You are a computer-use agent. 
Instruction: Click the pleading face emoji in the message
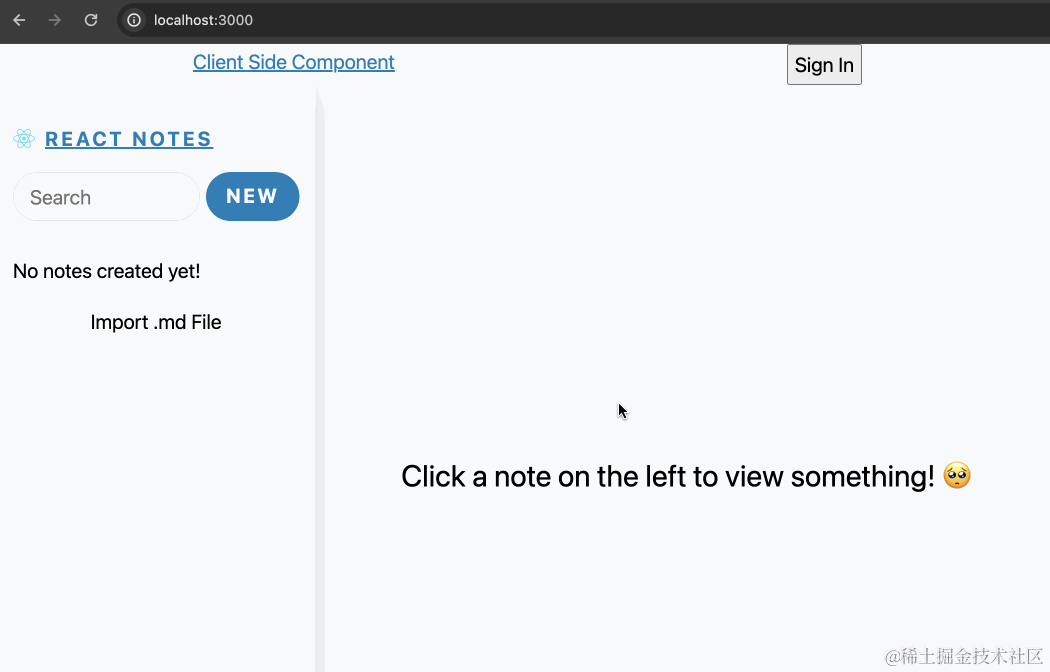pyautogui.click(x=955, y=476)
